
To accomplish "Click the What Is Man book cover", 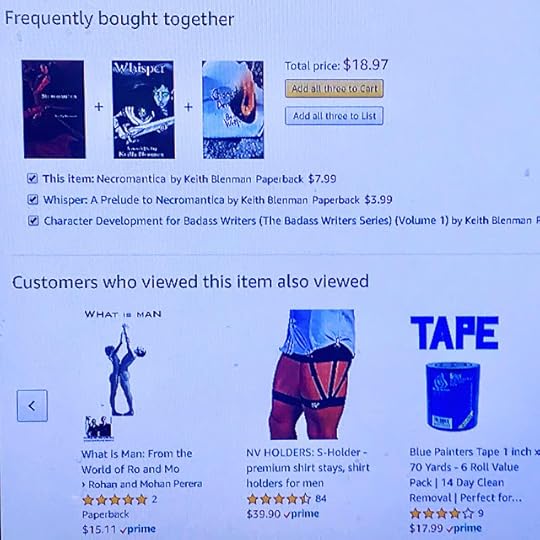I will coord(123,375).
